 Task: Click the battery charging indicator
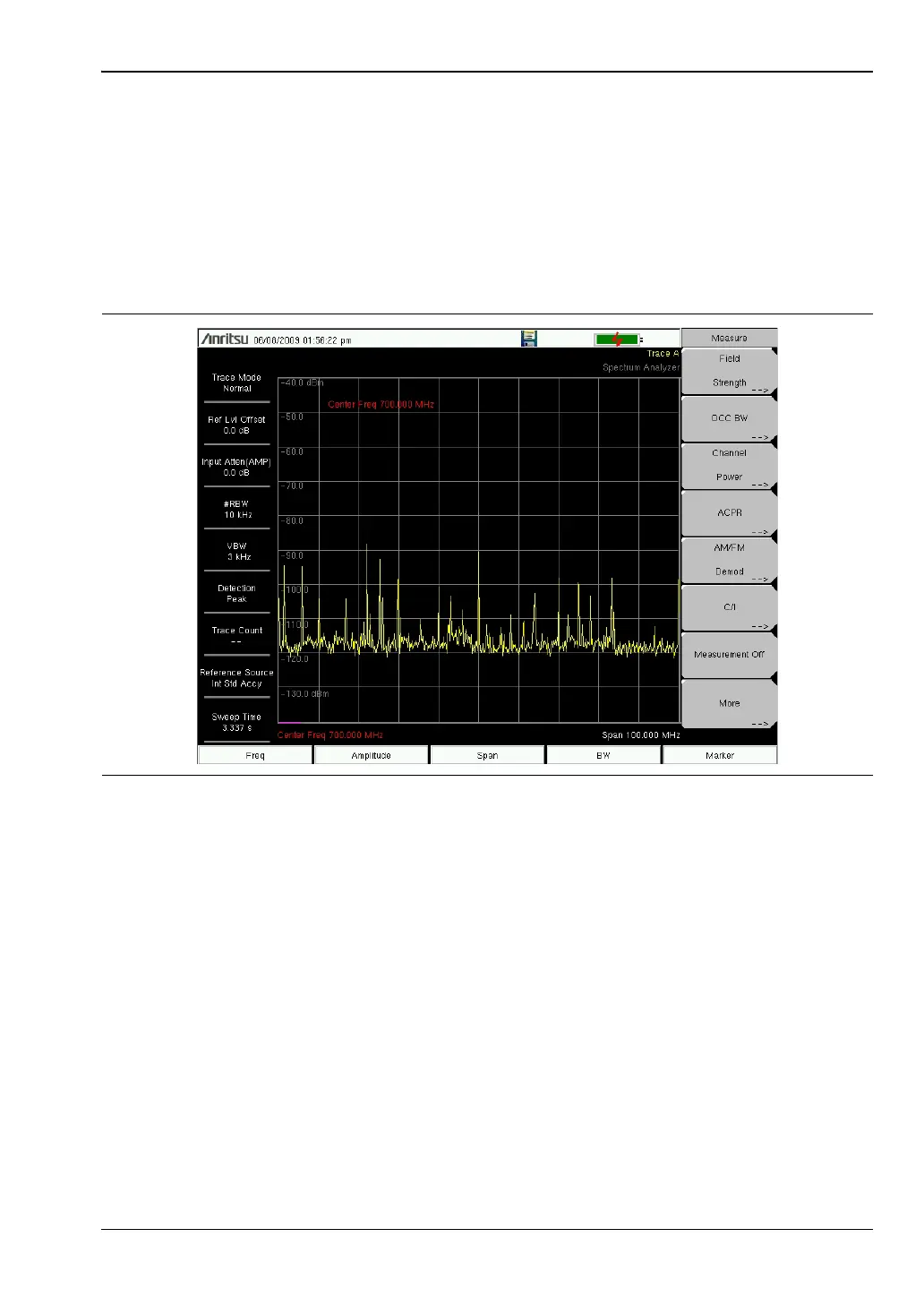(619, 339)
